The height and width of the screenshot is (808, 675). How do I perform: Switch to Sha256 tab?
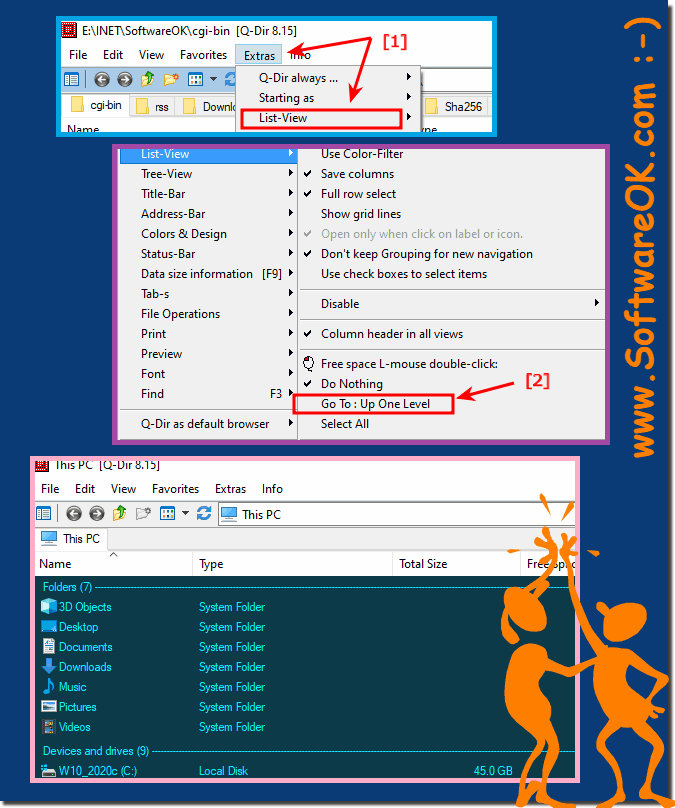[454, 107]
